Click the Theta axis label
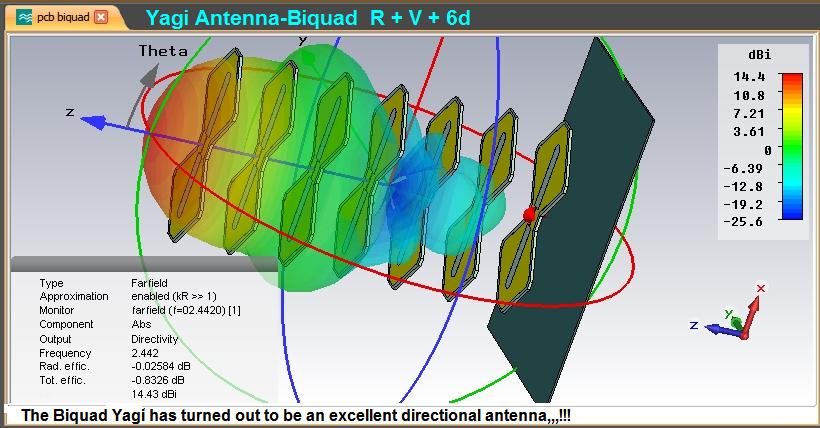 [163, 51]
